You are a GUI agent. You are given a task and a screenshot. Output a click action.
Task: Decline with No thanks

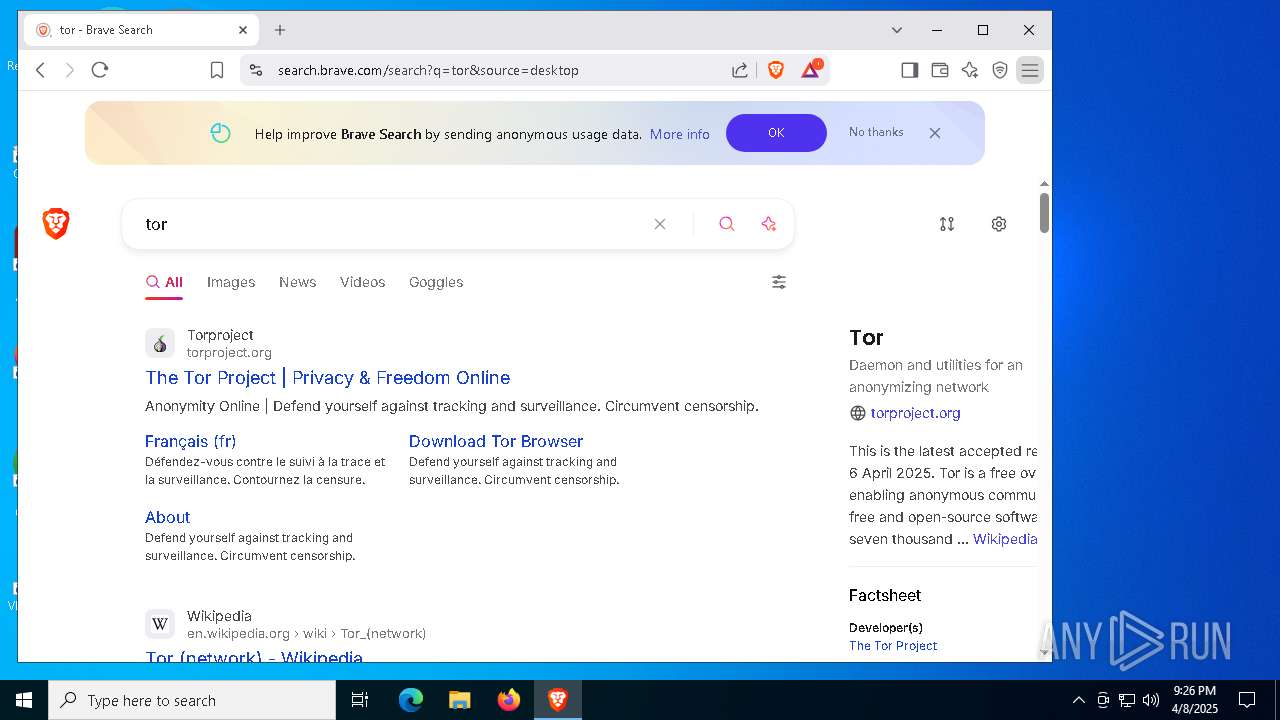point(876,132)
